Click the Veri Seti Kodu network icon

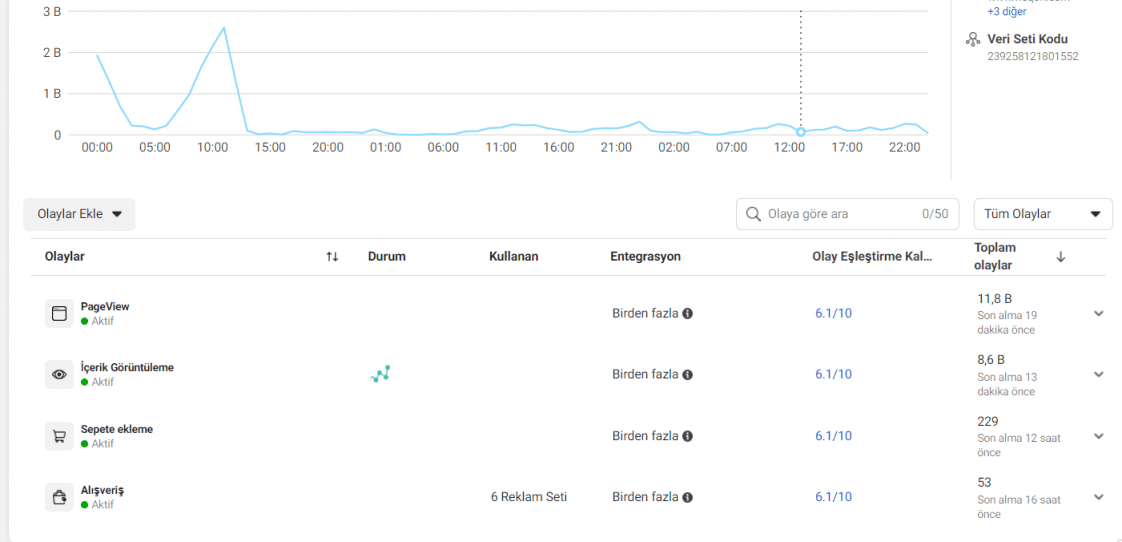(972, 39)
